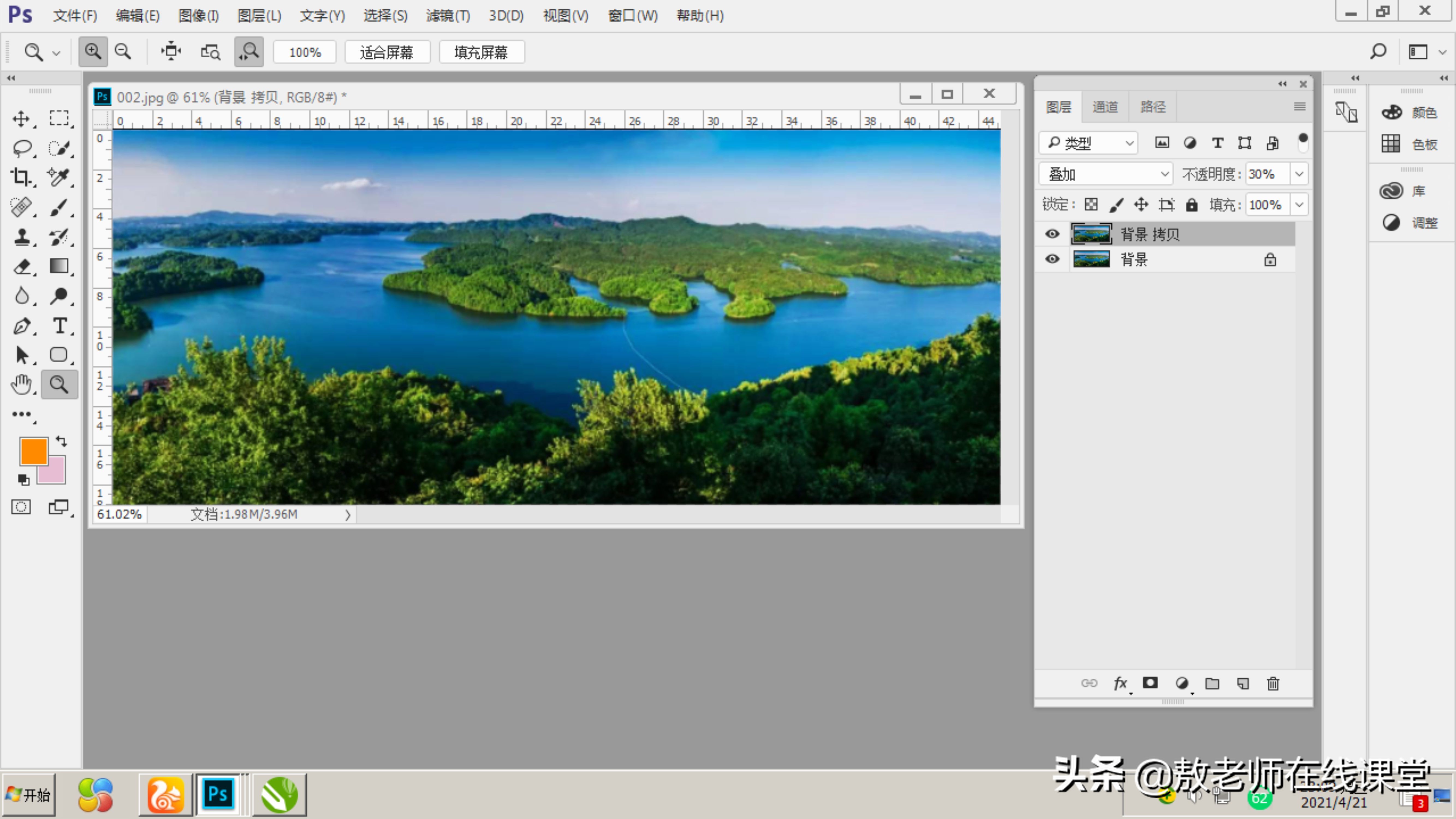This screenshot has width=1456, height=819.
Task: Select the Crop tool
Action: pos(22,177)
